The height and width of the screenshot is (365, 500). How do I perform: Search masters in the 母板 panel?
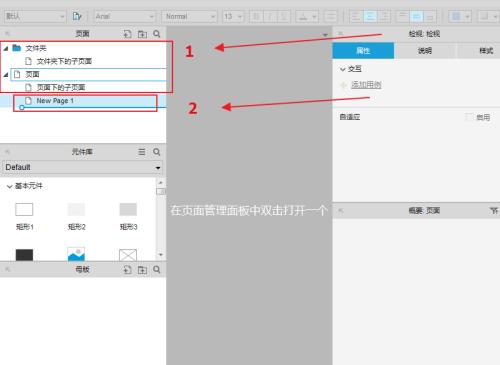coord(157,269)
